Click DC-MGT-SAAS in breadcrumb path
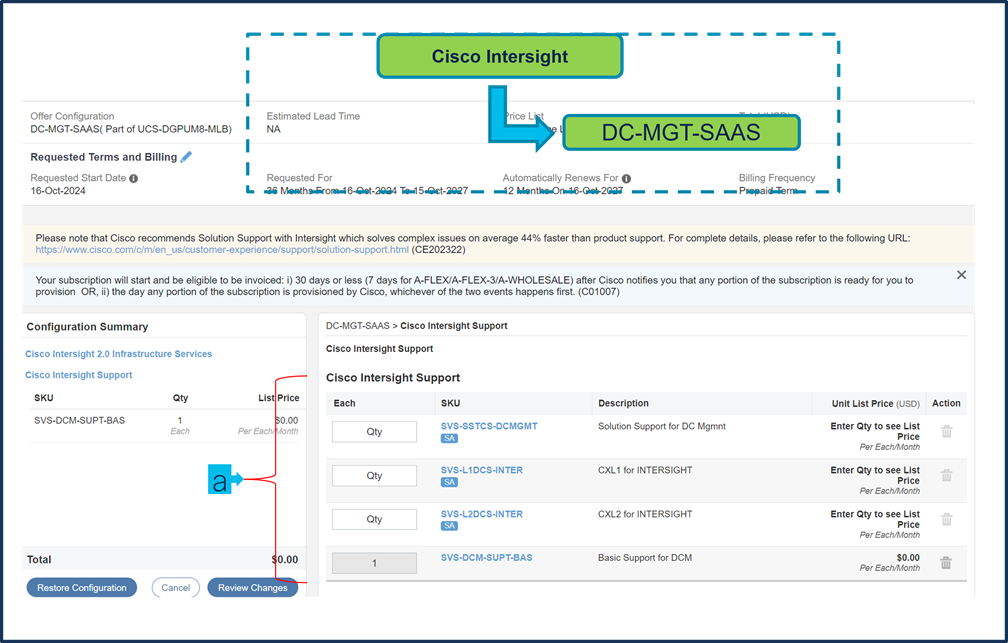This screenshot has width=1008, height=643. (x=357, y=326)
